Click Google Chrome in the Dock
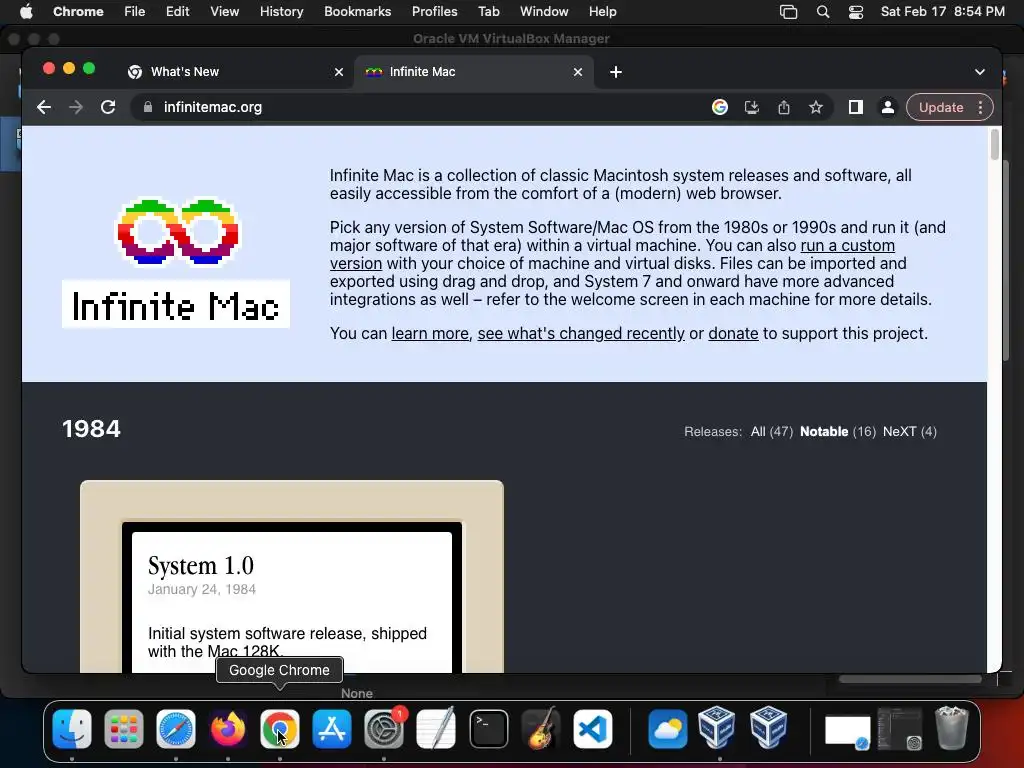The image size is (1024, 768). [x=280, y=729]
